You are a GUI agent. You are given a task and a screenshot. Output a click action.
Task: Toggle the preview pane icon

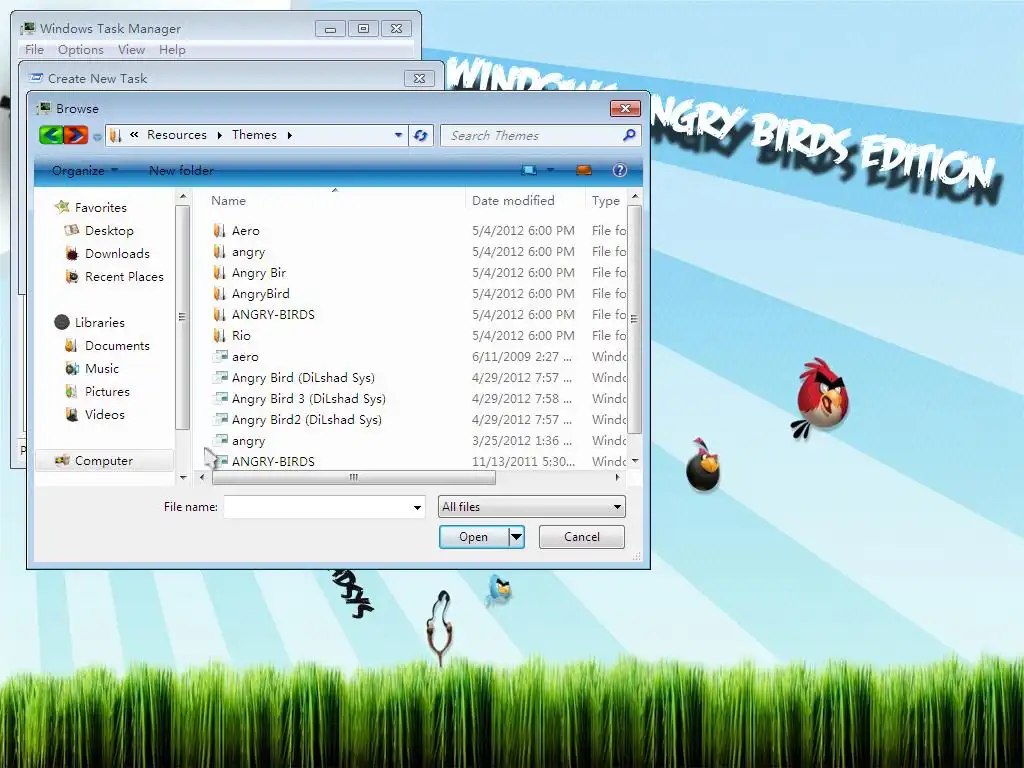(x=584, y=170)
